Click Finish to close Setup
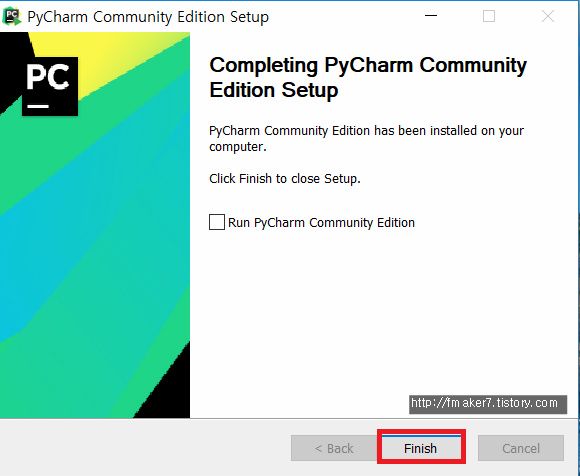580x476 pixels. (x=421, y=448)
